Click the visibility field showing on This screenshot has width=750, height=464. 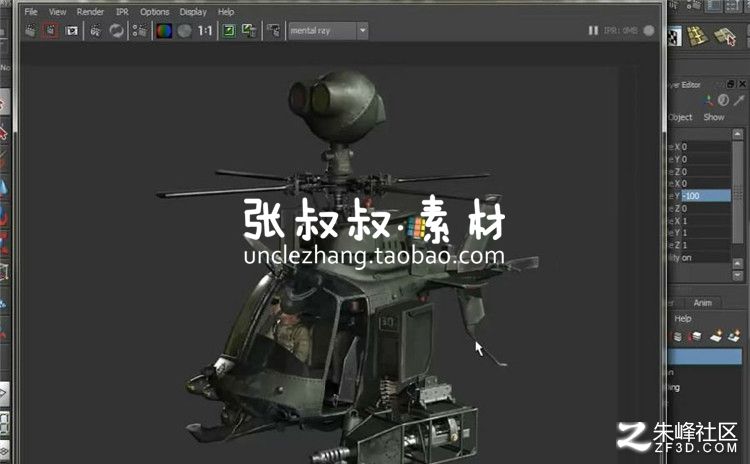pyautogui.click(x=706, y=258)
